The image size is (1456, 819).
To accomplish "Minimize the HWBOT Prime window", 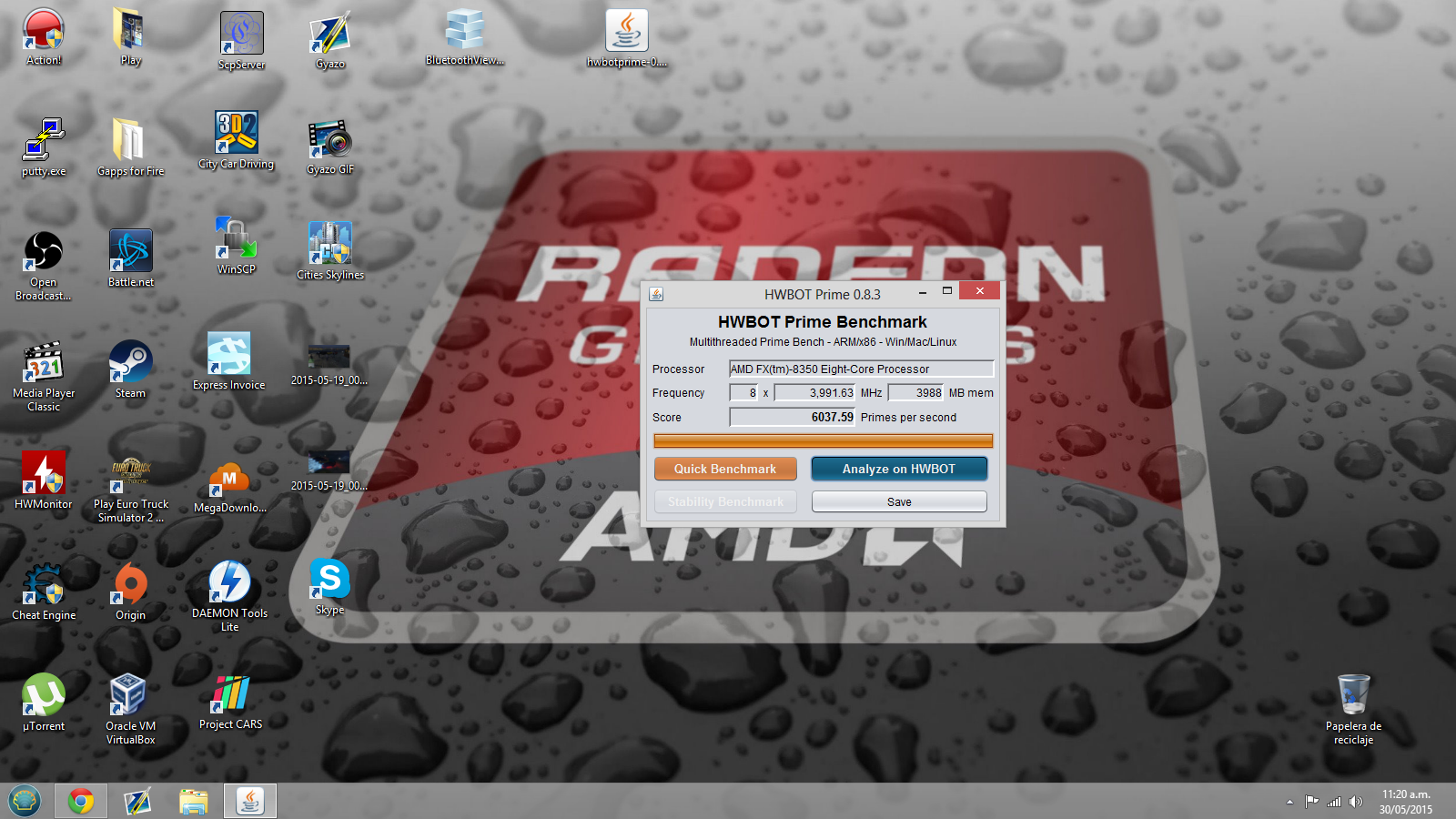I will click(923, 291).
